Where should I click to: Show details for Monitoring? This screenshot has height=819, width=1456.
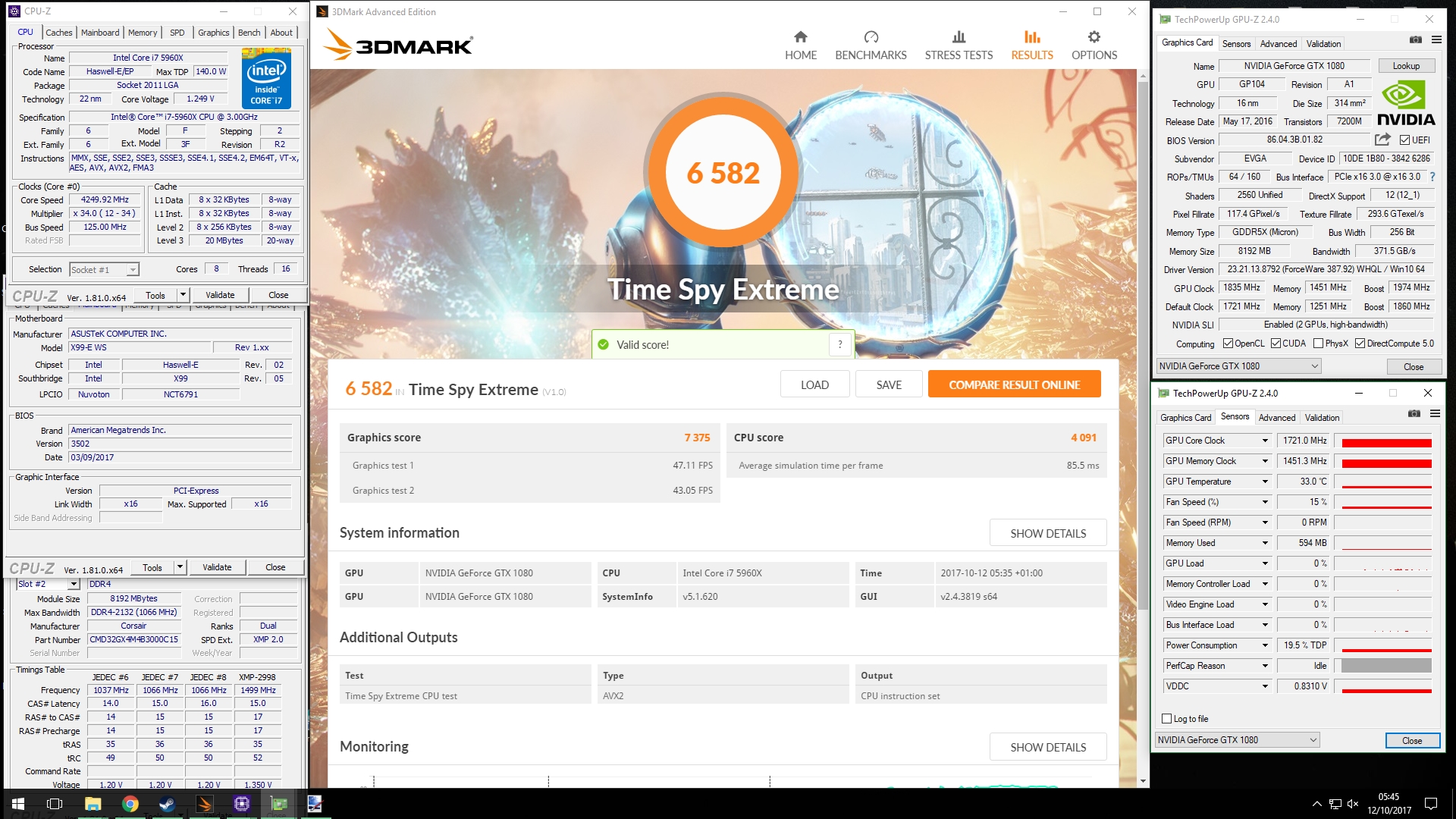pos(1047,747)
